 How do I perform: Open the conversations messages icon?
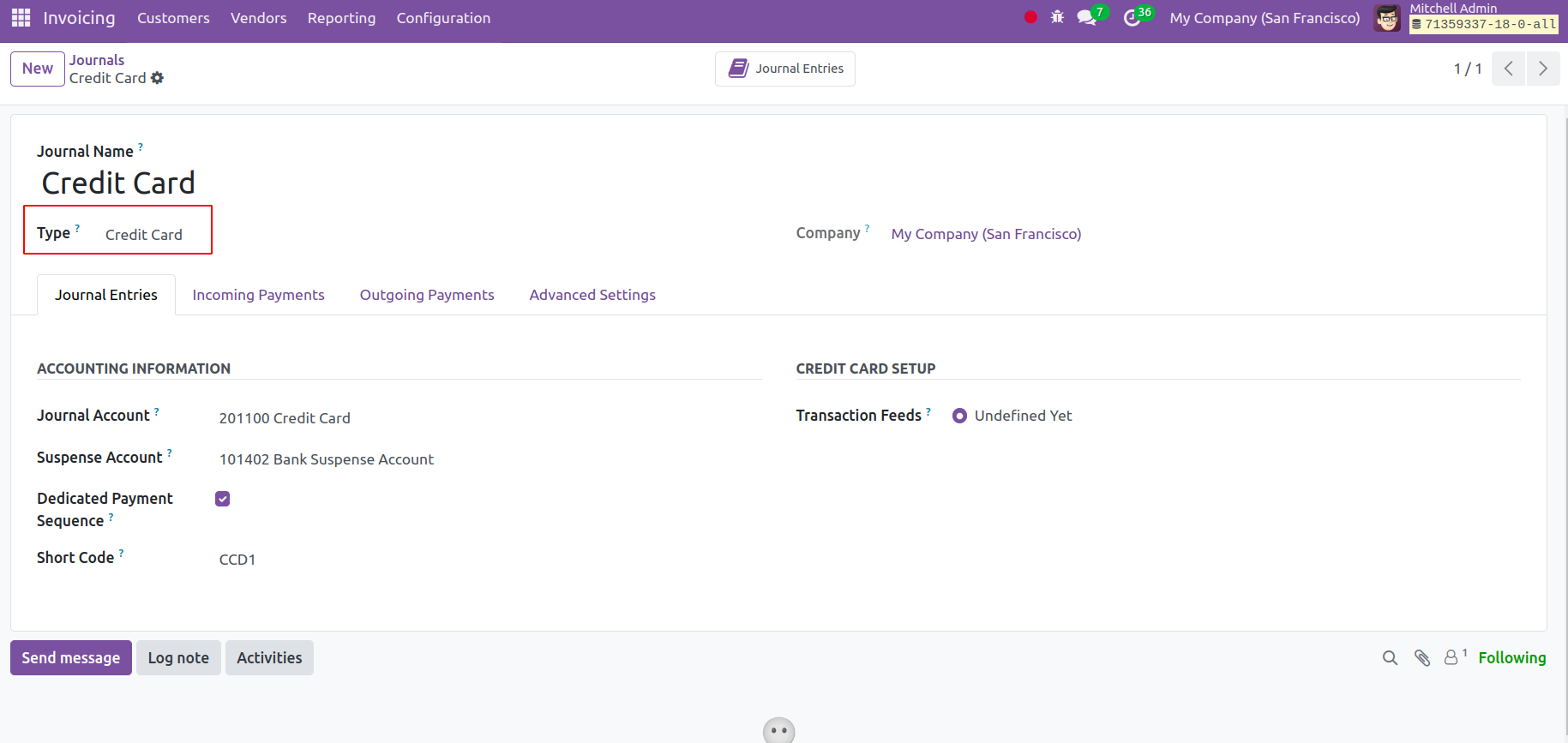coord(1086,18)
